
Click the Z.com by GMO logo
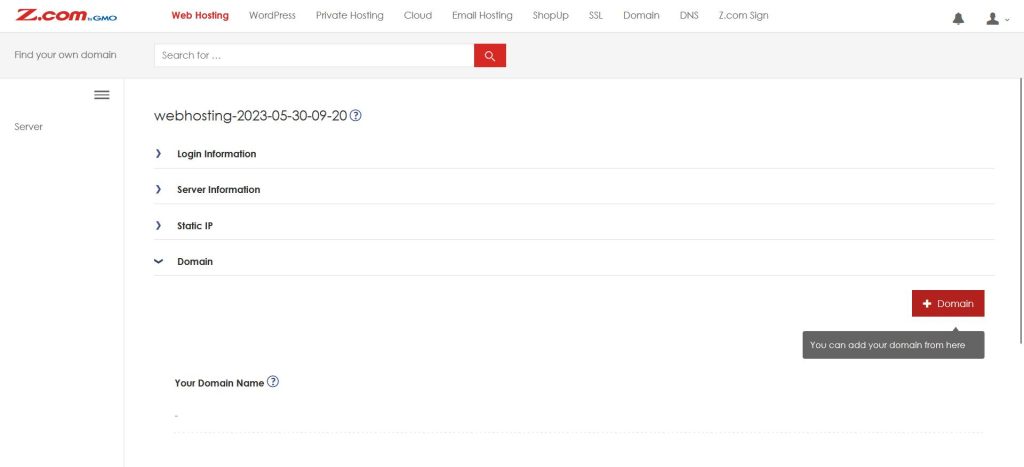[x=66, y=16]
